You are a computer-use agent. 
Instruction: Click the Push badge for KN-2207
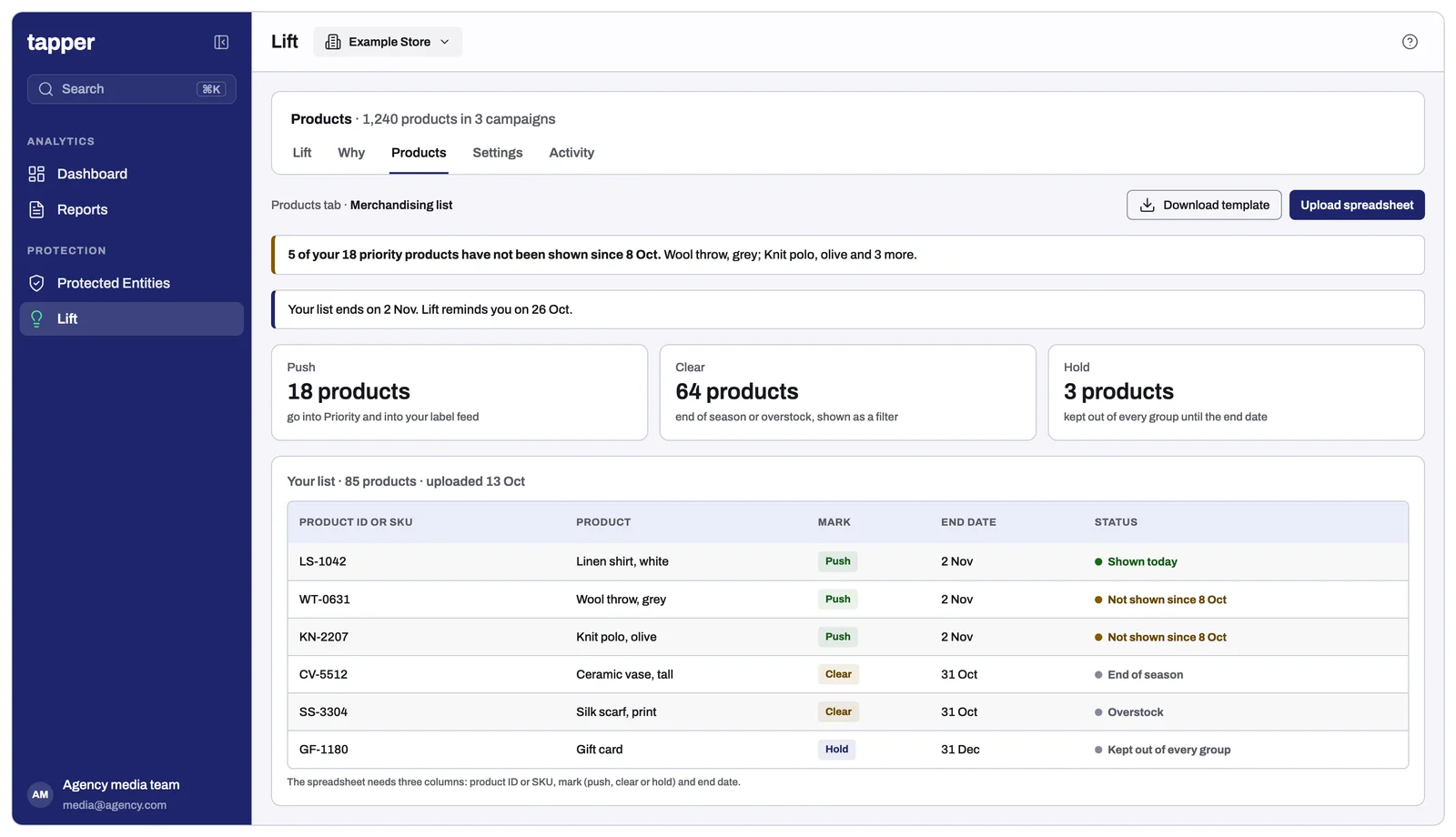pyautogui.click(x=837, y=637)
